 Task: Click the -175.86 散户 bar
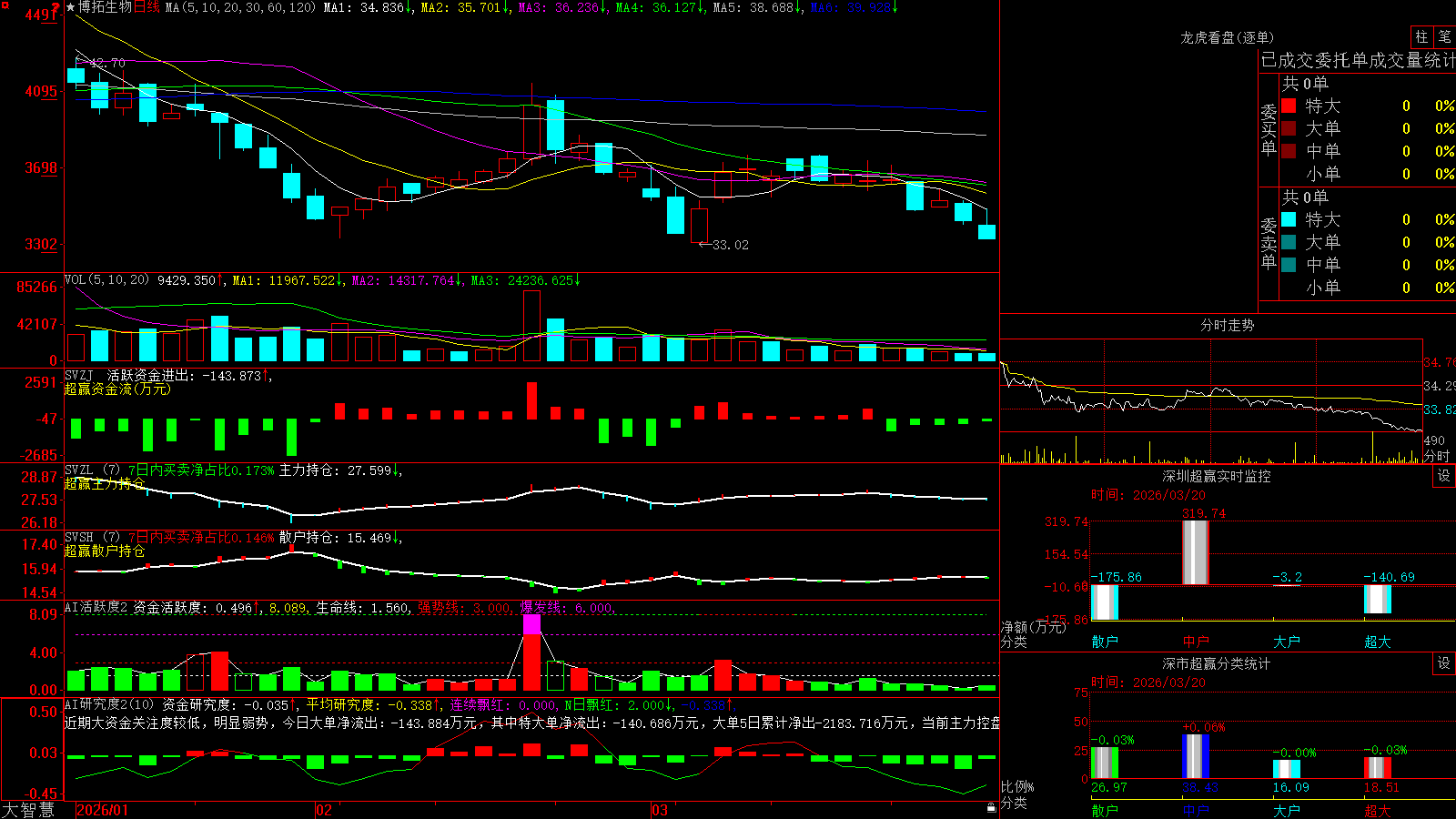pyautogui.click(x=1105, y=602)
